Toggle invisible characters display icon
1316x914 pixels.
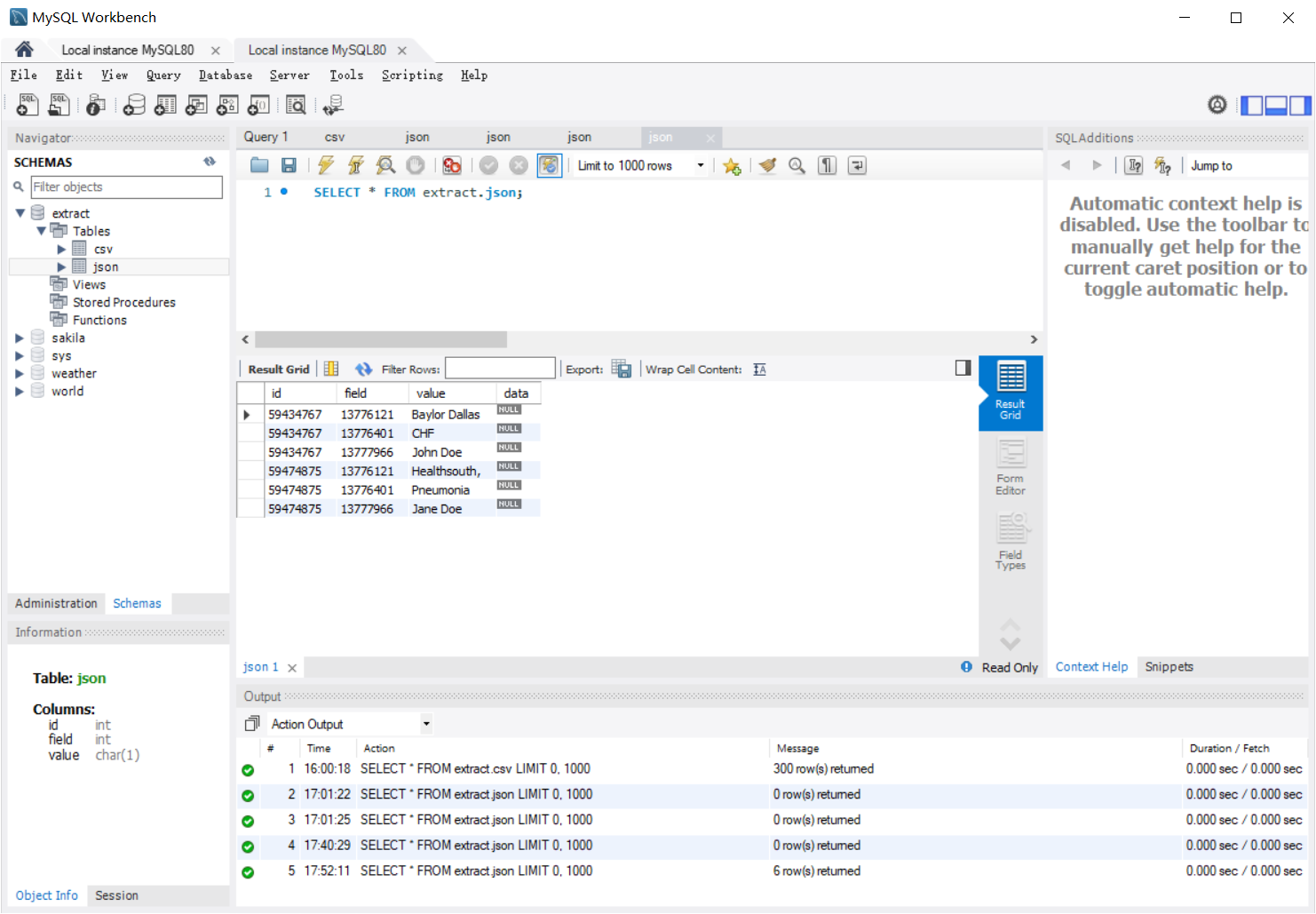(827, 165)
